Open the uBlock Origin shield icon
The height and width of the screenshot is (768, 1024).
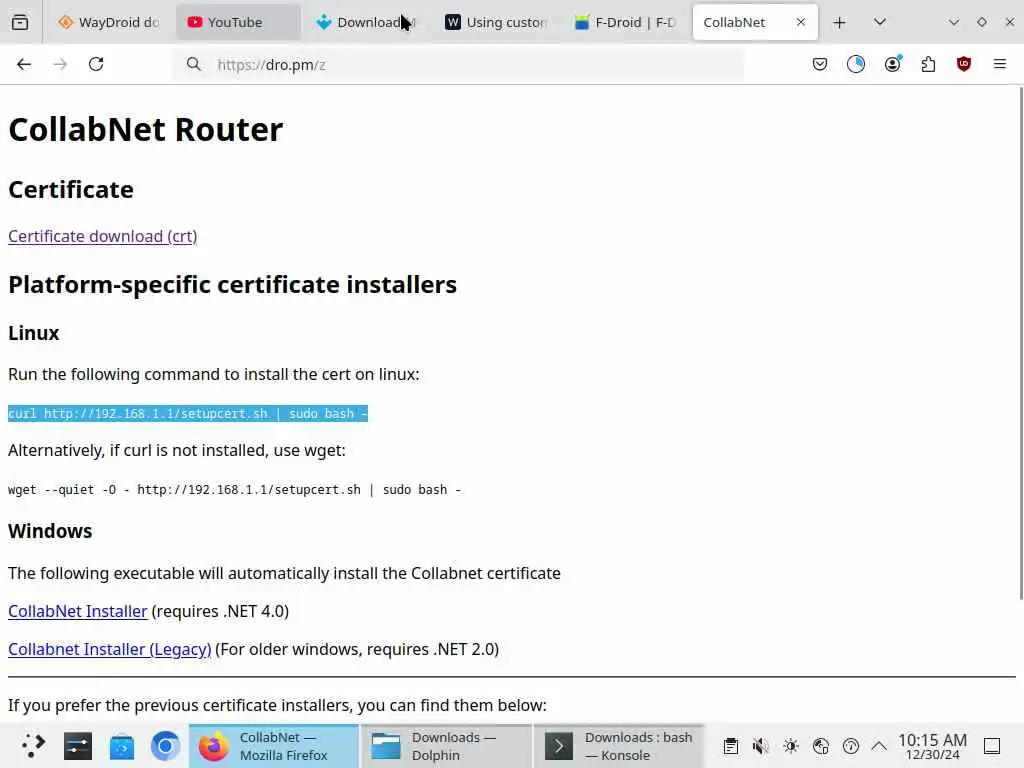point(964,64)
